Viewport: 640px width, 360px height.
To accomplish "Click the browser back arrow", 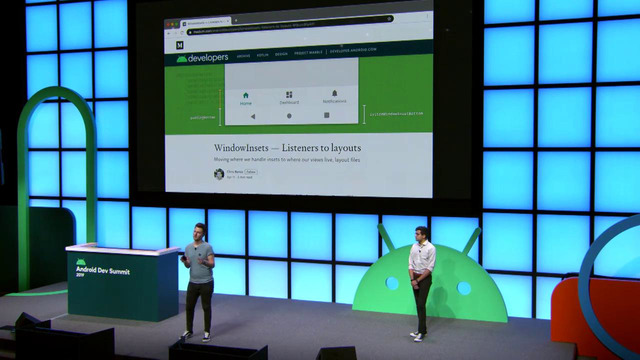I will (x=169, y=33).
